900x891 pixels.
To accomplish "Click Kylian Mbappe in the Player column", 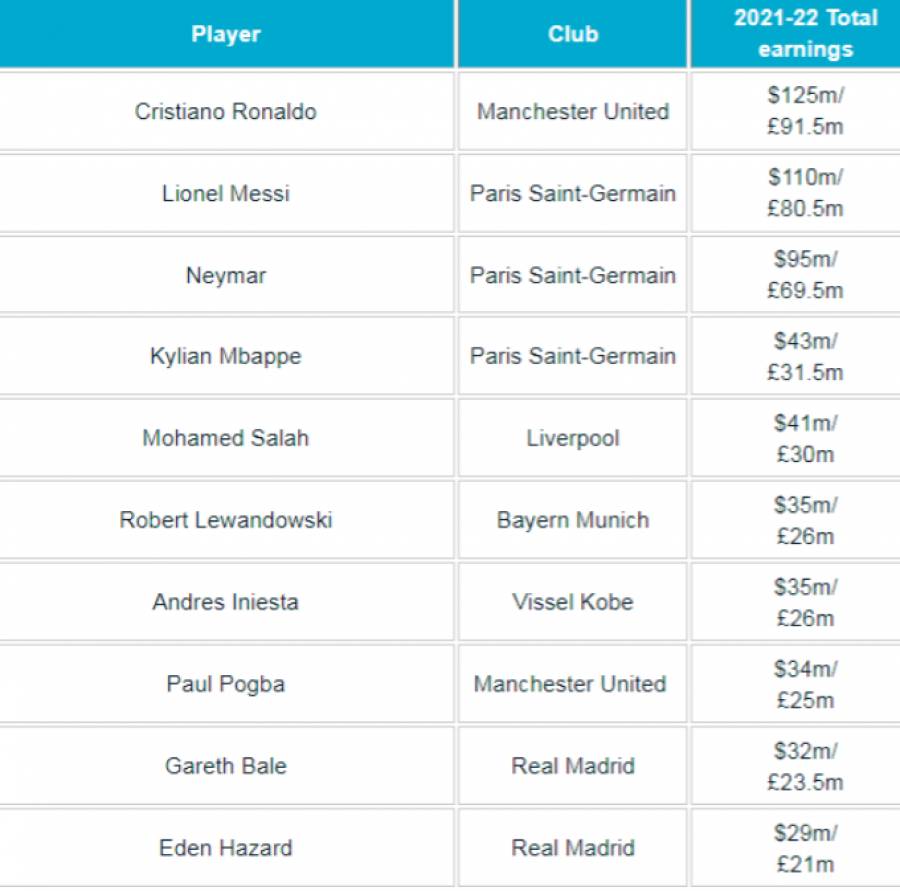I will (x=226, y=357).
